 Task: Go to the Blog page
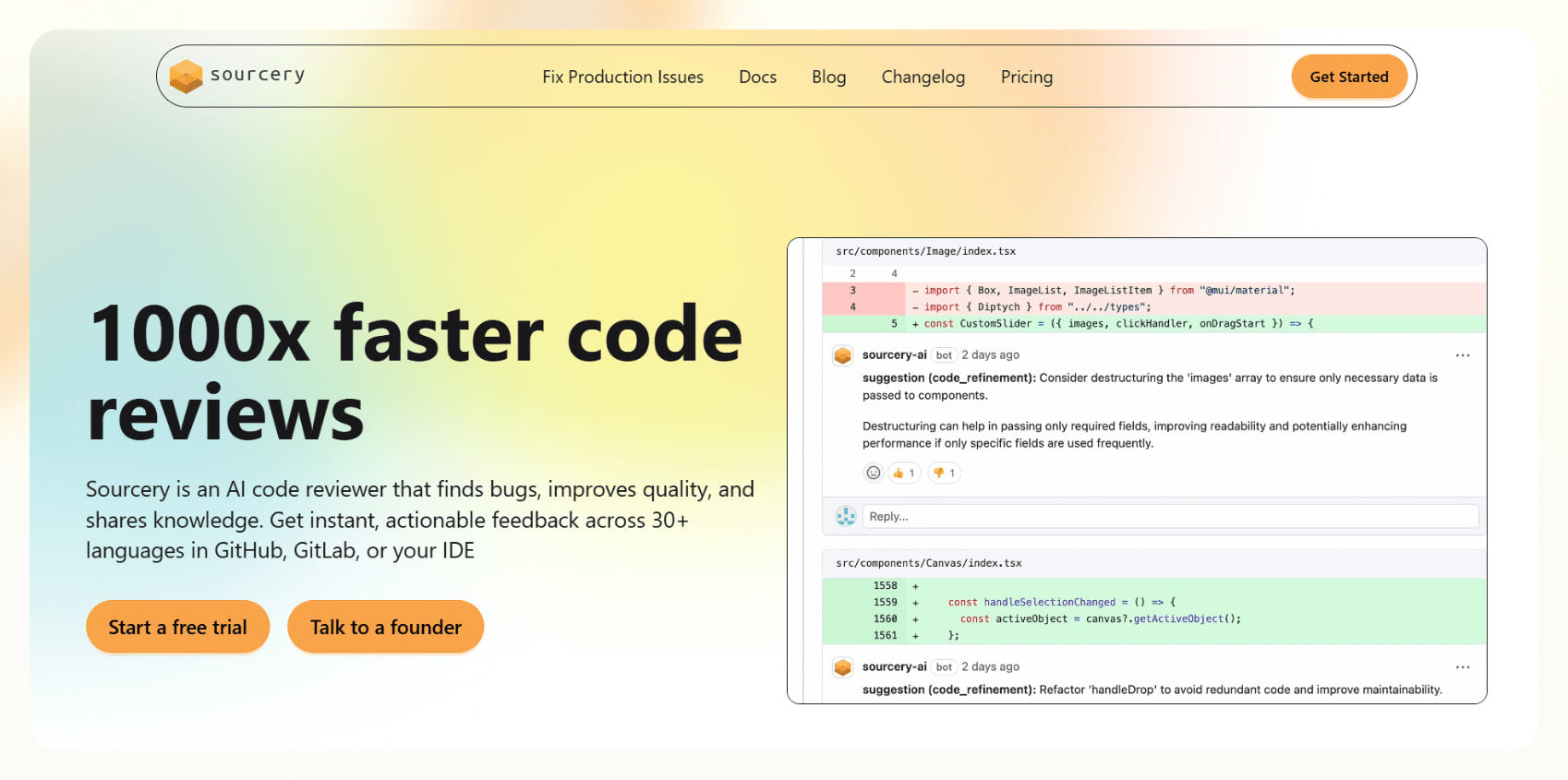tap(828, 77)
